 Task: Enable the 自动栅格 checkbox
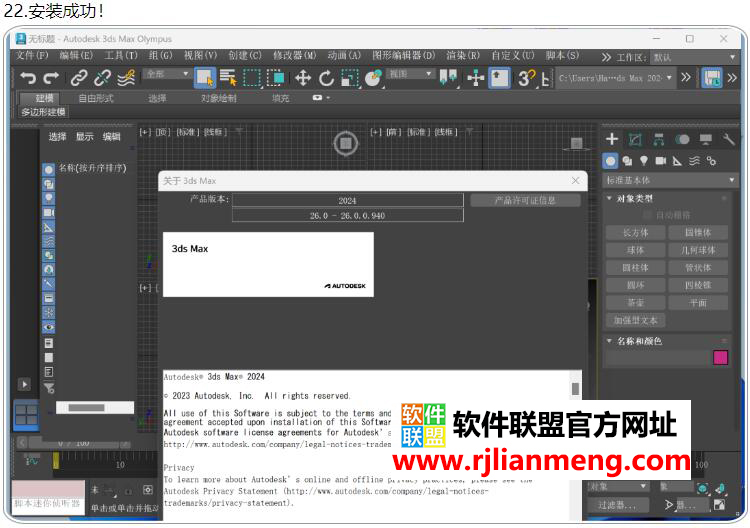tap(648, 215)
